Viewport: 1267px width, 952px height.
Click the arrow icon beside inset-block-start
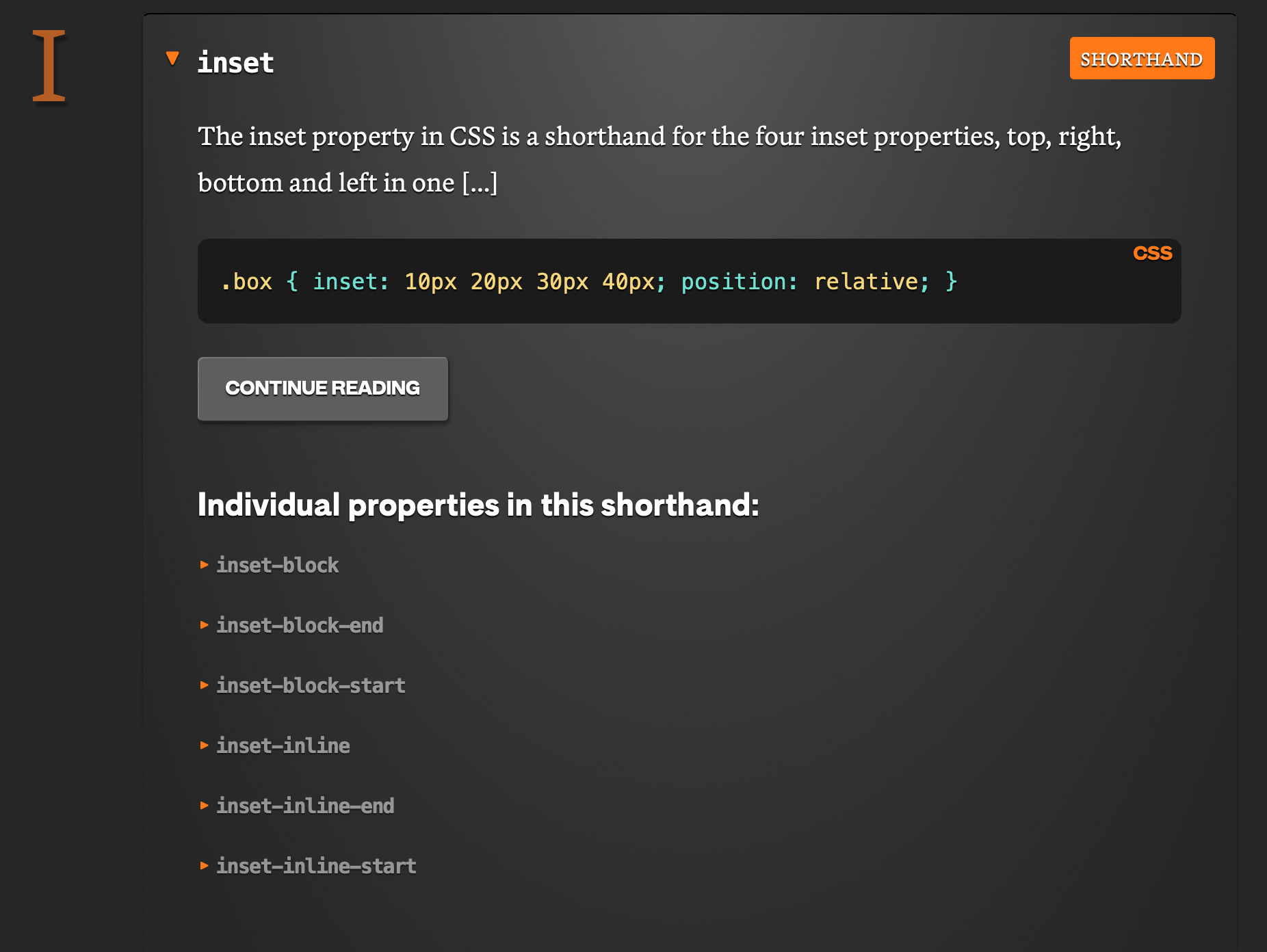click(204, 685)
